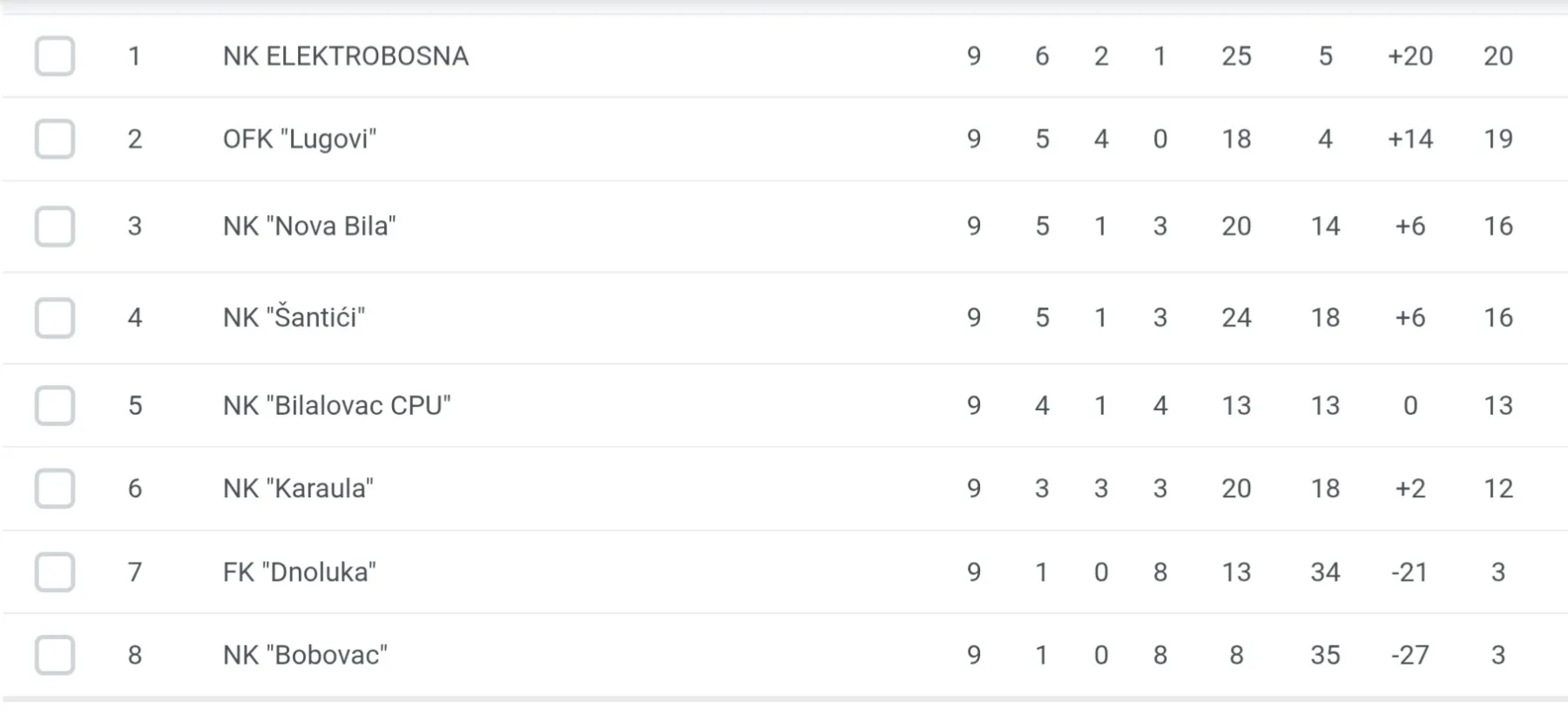Open the NK ELEKTROBOSNA team name
This screenshot has height=722, width=1568.
coord(346,56)
